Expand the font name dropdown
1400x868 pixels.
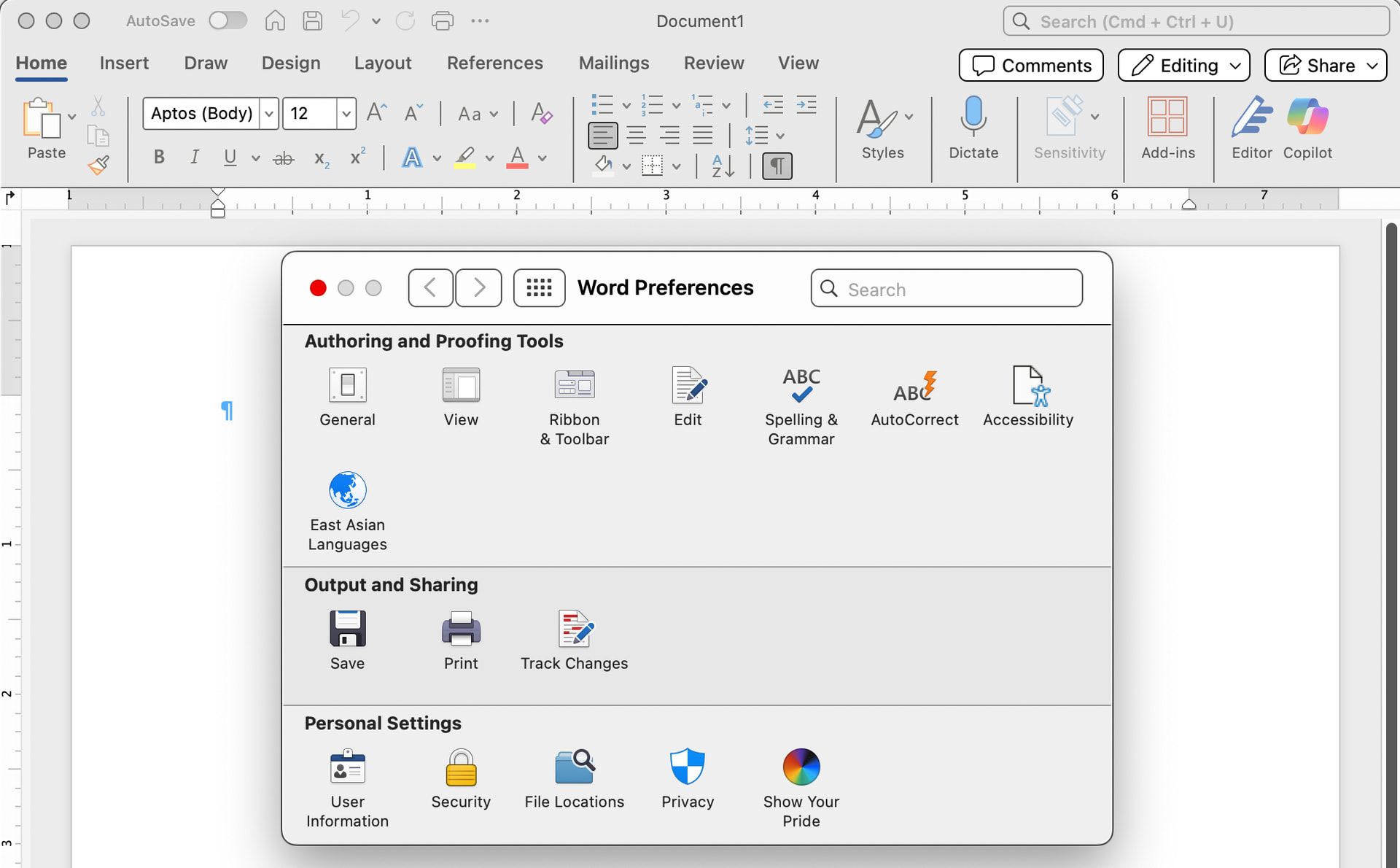269,114
